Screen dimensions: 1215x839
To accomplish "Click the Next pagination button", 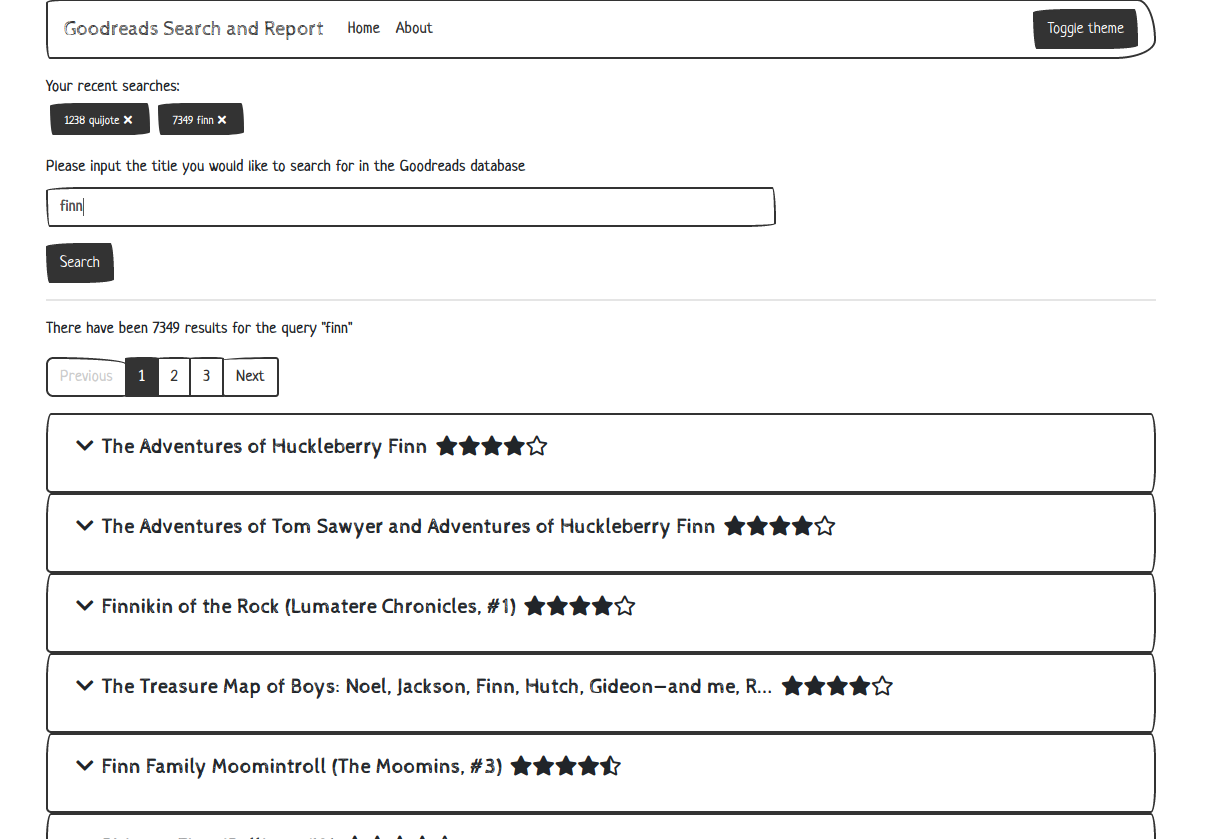I will [x=250, y=376].
